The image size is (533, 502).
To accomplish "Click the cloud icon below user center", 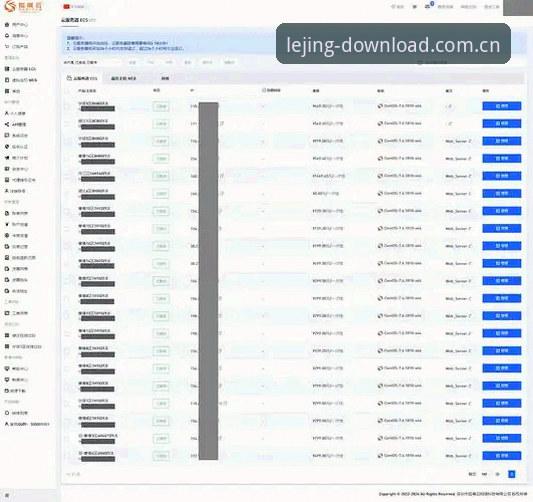I will pos(7,35).
